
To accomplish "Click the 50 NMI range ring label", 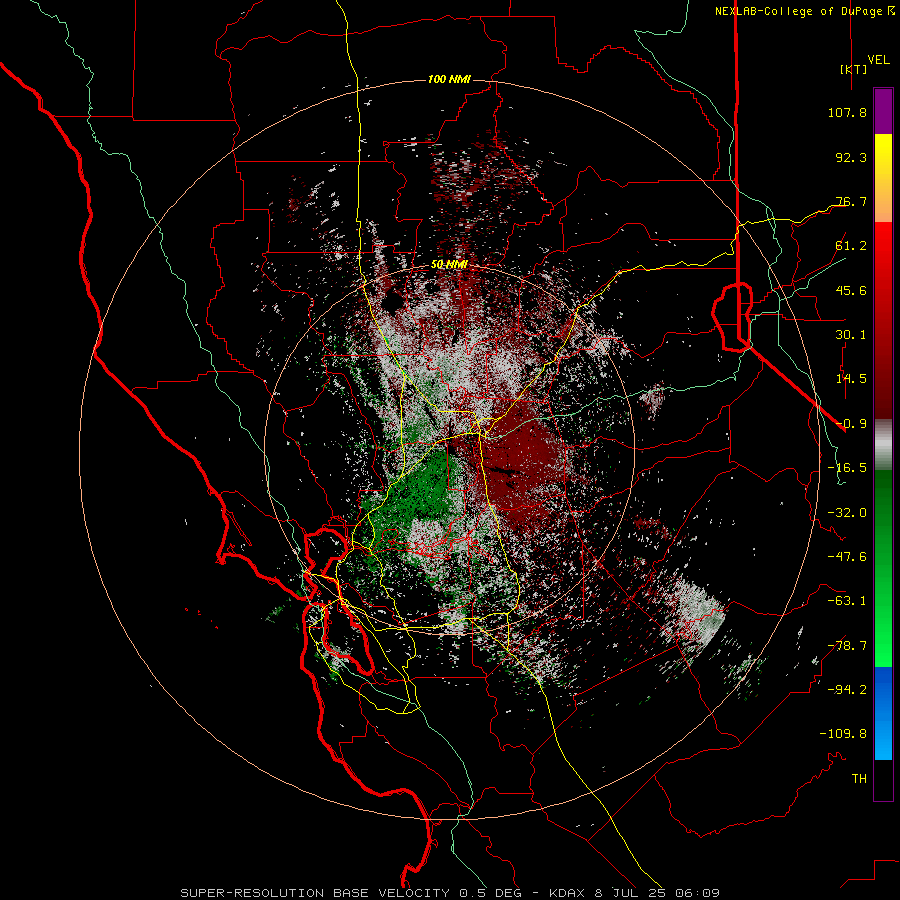I will pyautogui.click(x=449, y=265).
